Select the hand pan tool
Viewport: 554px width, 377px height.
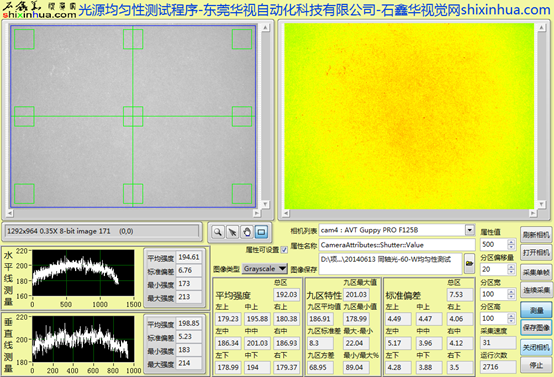[247, 232]
